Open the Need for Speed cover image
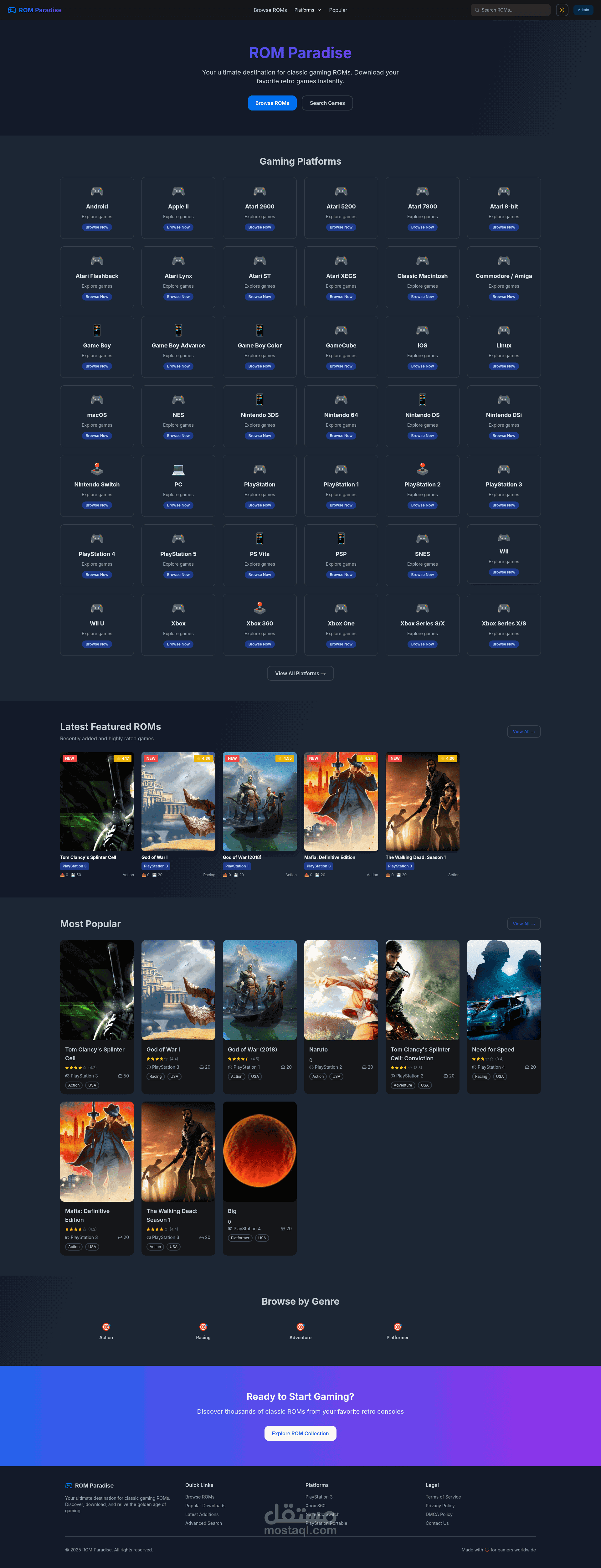 (x=504, y=990)
